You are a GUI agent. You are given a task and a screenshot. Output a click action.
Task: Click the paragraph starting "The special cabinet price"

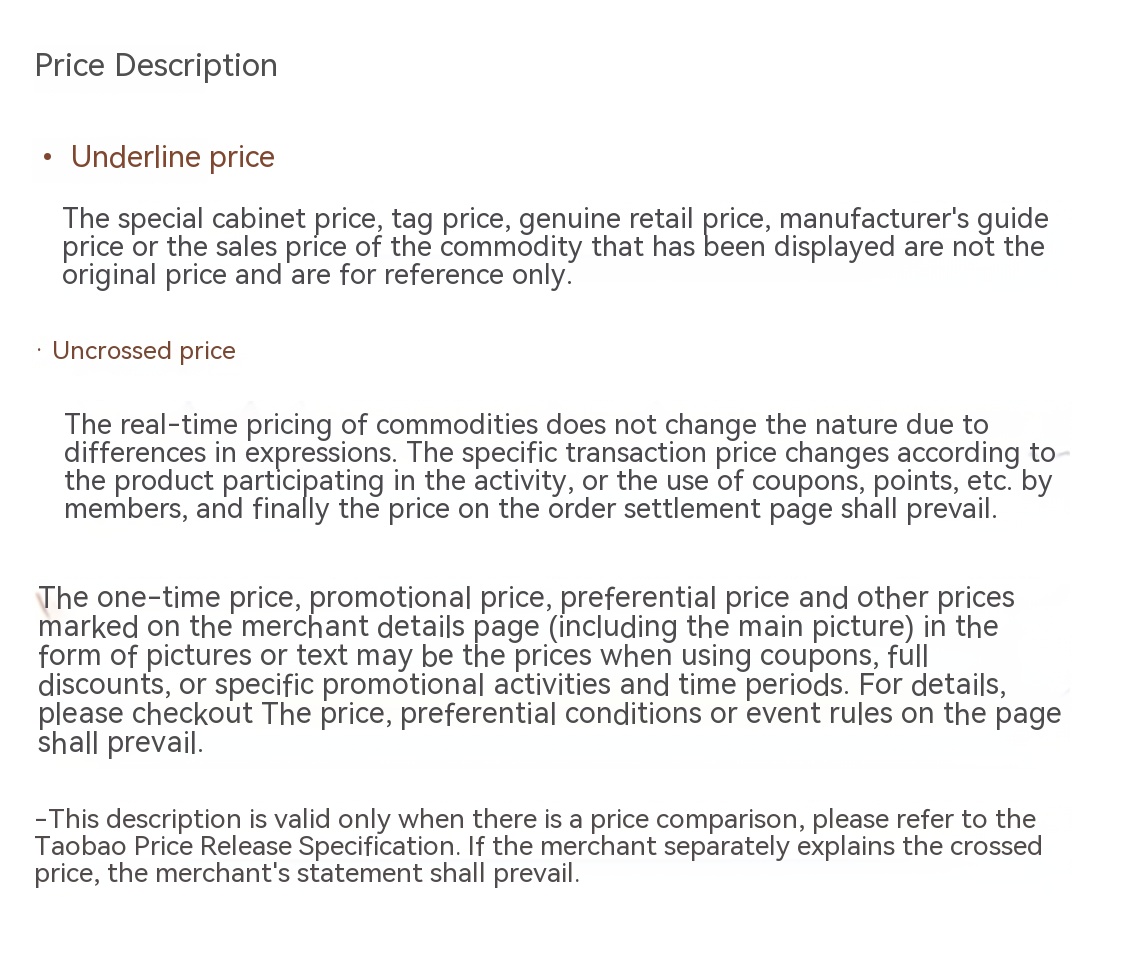(x=554, y=247)
